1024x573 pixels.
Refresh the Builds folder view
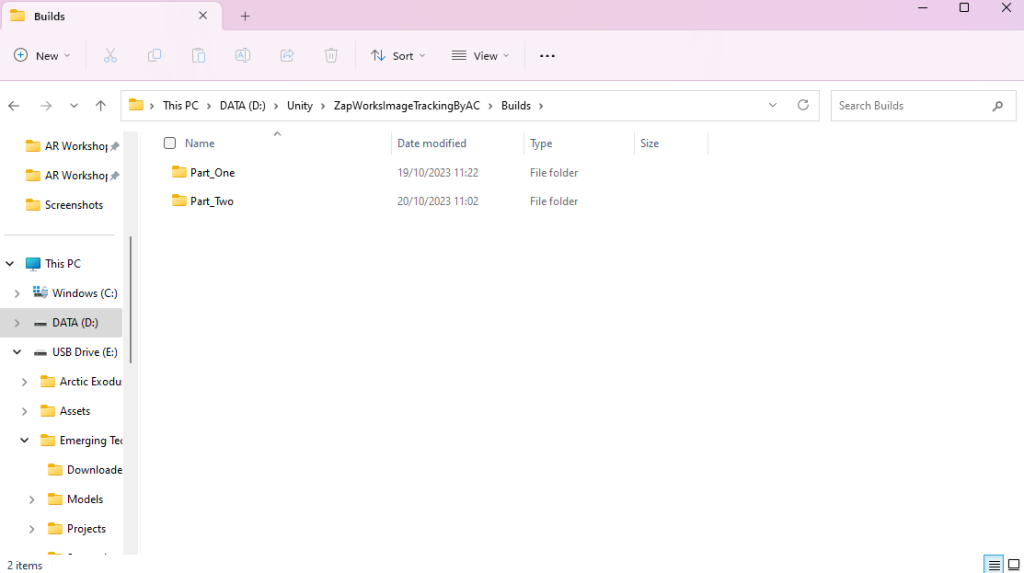802,105
